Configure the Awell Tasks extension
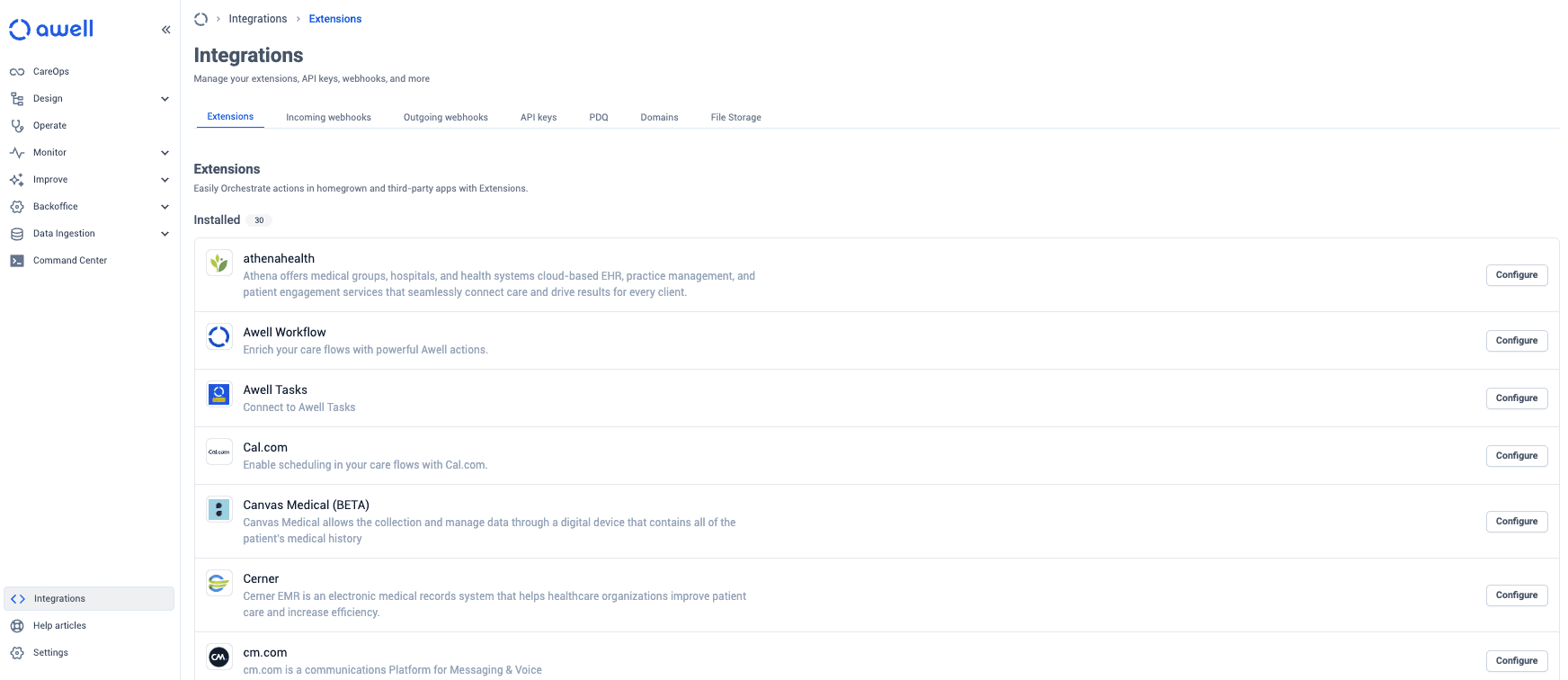This screenshot has width=1568, height=680. (1517, 398)
